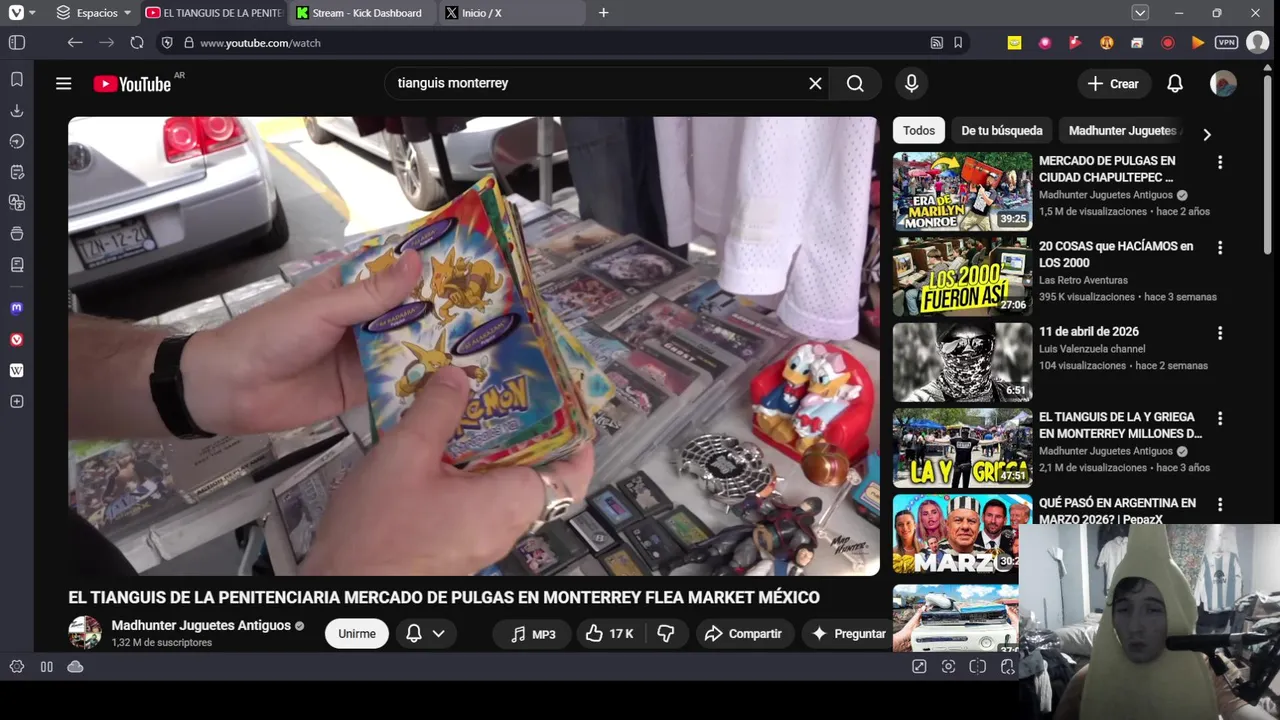Screen dimensions: 1280x720
Task: Like the video with 17 K
Action: pyautogui.click(x=610, y=634)
